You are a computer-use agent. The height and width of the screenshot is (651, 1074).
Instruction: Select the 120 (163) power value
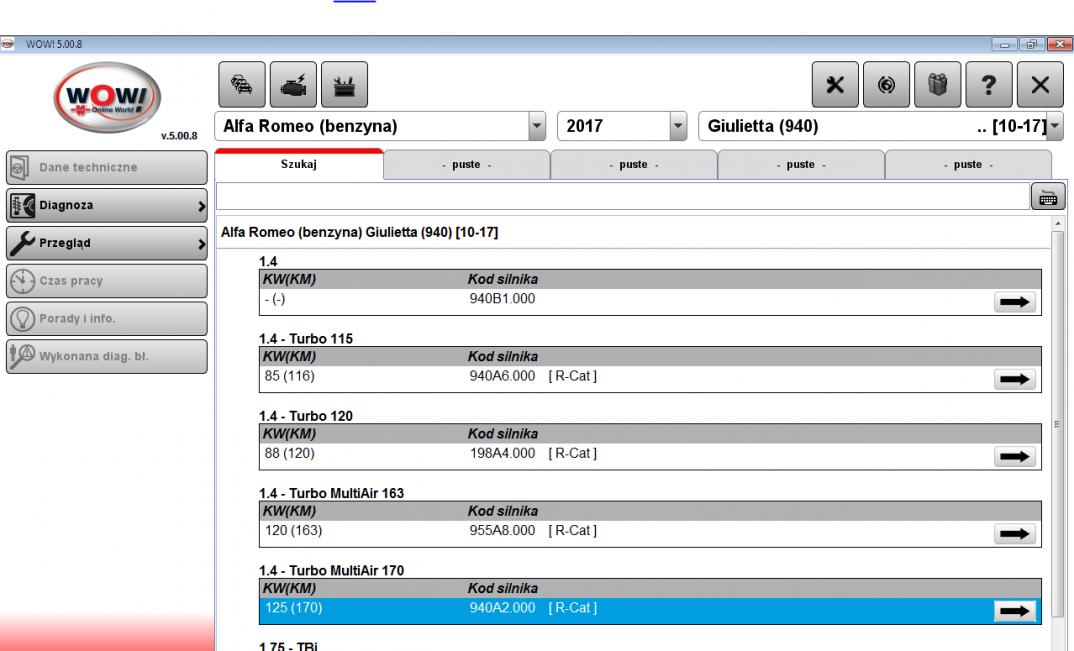[x=293, y=531]
